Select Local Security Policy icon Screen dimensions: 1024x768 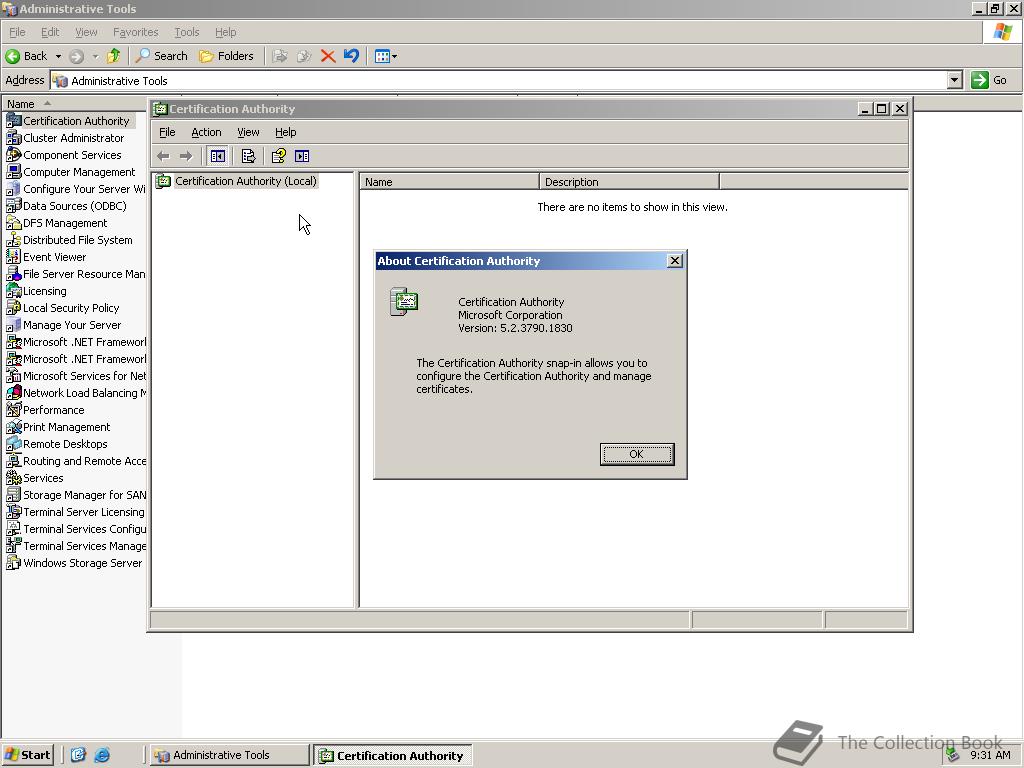point(14,308)
